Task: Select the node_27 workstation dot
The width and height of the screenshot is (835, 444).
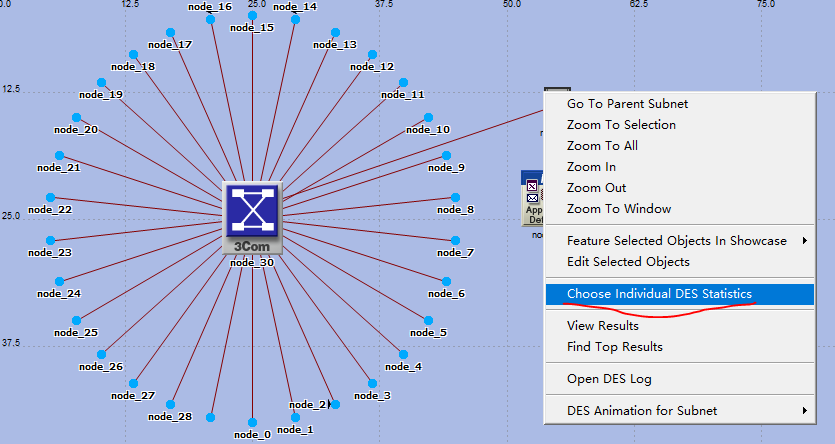Action: (134, 383)
